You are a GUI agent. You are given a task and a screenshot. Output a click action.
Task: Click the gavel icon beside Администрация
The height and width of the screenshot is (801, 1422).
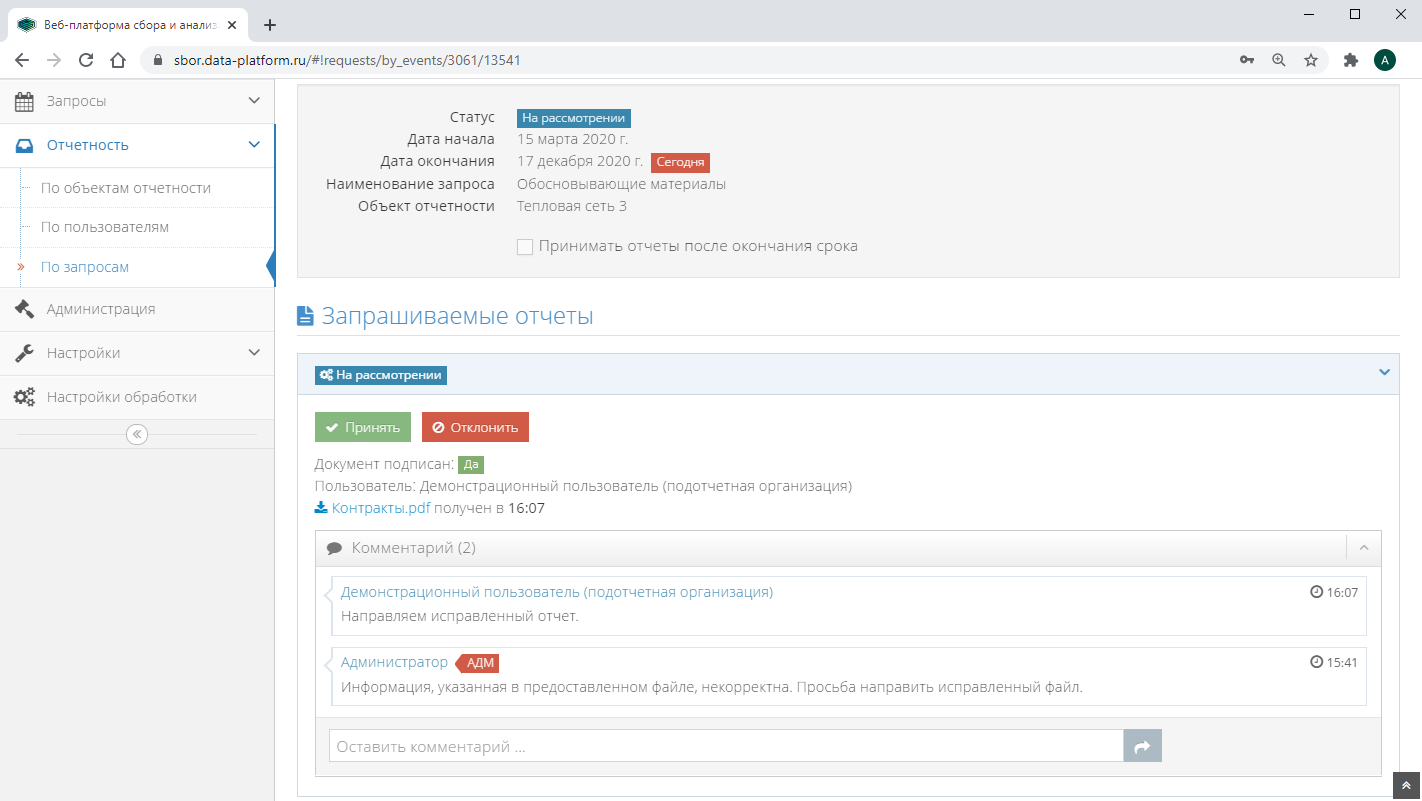(x=24, y=309)
